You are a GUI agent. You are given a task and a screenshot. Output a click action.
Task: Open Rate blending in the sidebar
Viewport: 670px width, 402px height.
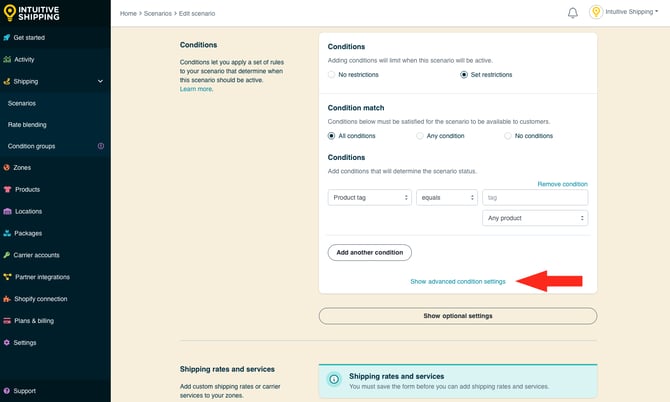pyautogui.click(x=27, y=125)
